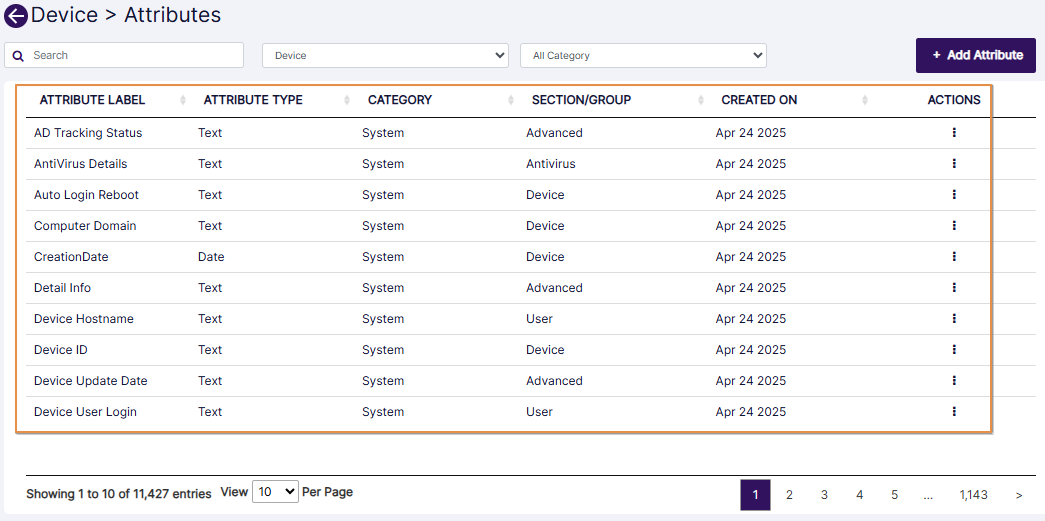Screen dimensions: 1045x521
Task: Change the entries per page dropdown
Action: 275,492
